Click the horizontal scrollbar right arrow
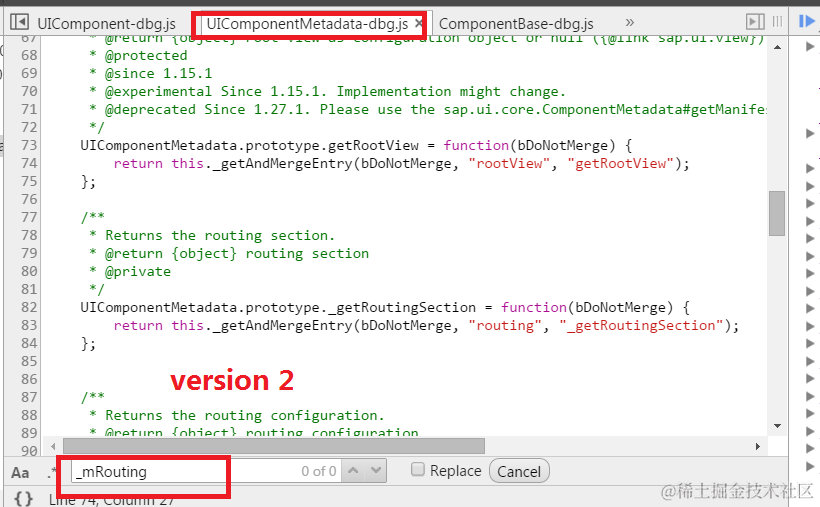Screen dimensions: 820x507 758,446
